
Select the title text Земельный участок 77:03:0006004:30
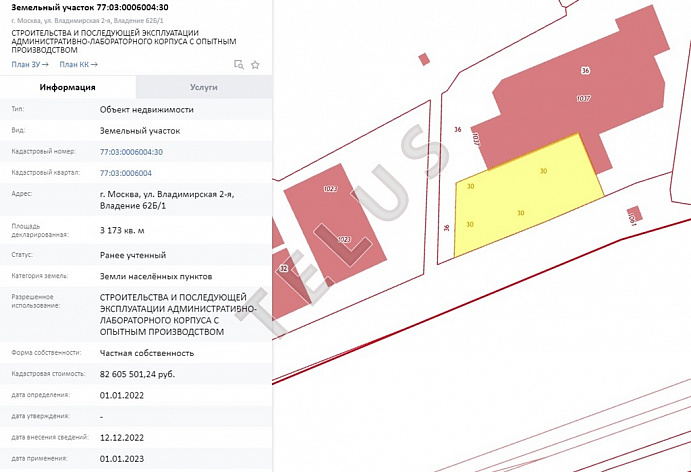point(89,7)
